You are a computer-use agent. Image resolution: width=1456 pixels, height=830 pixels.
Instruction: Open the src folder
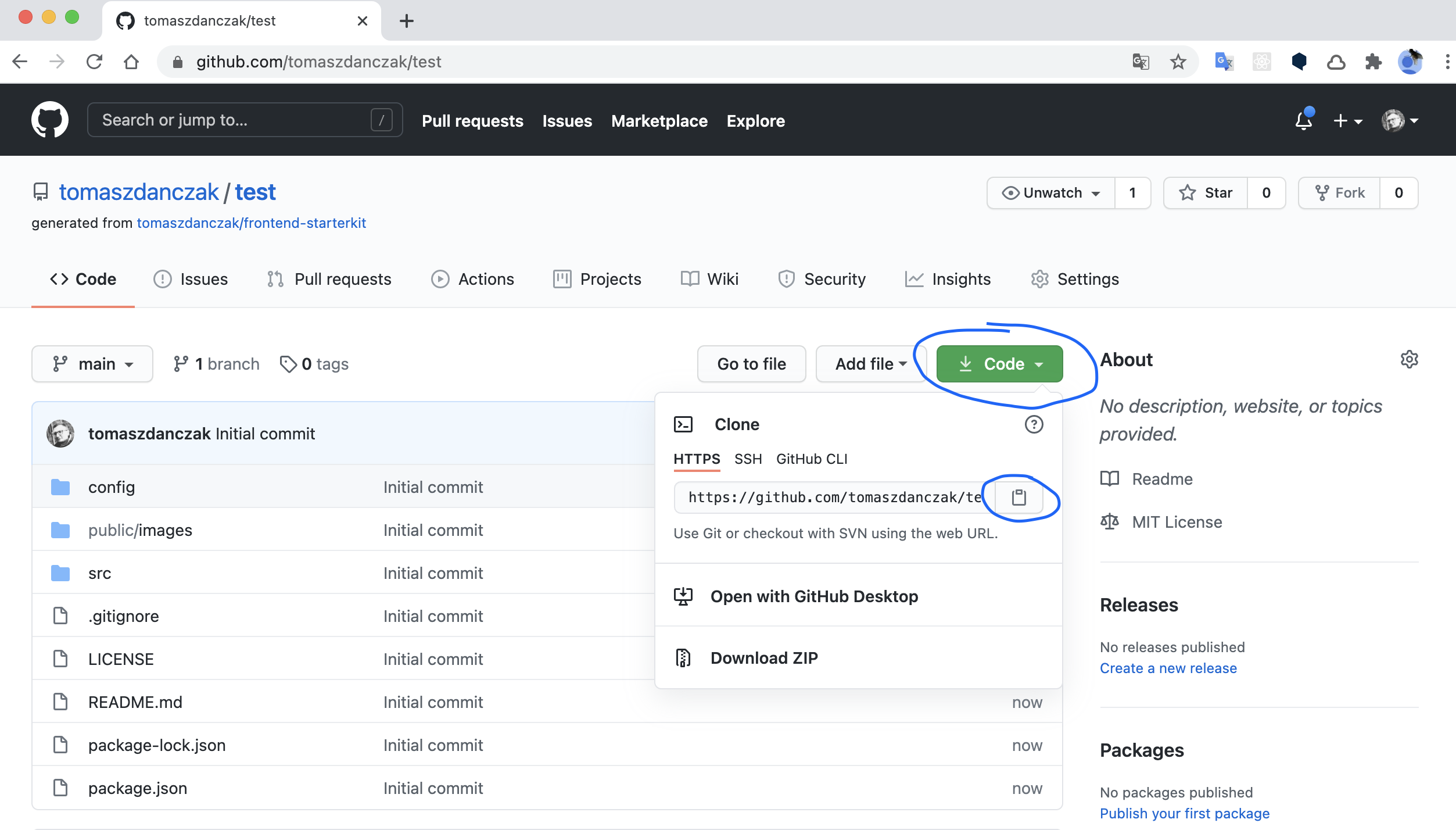[99, 573]
